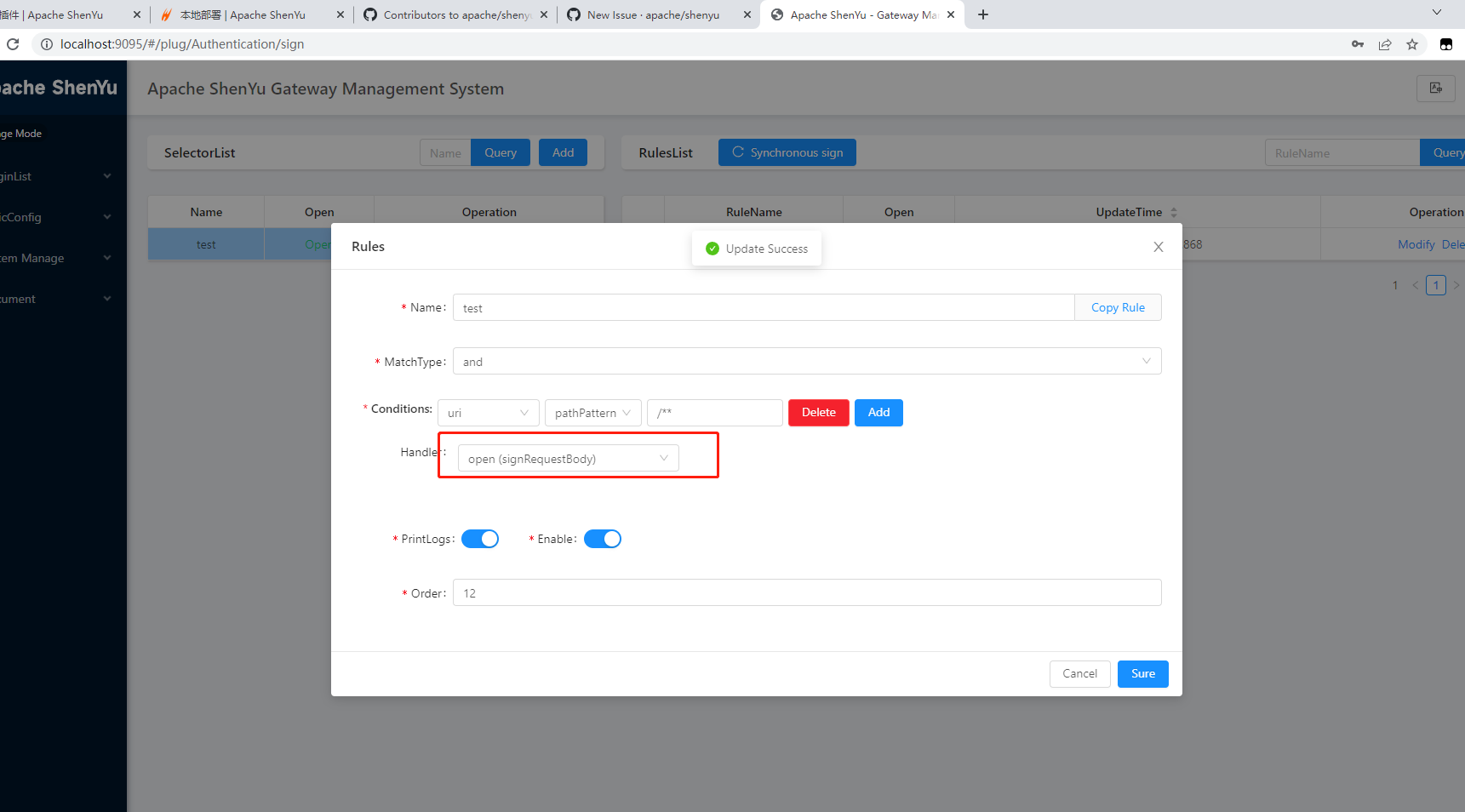Open the MatchType dropdown
The width and height of the screenshot is (1465, 812).
807,361
